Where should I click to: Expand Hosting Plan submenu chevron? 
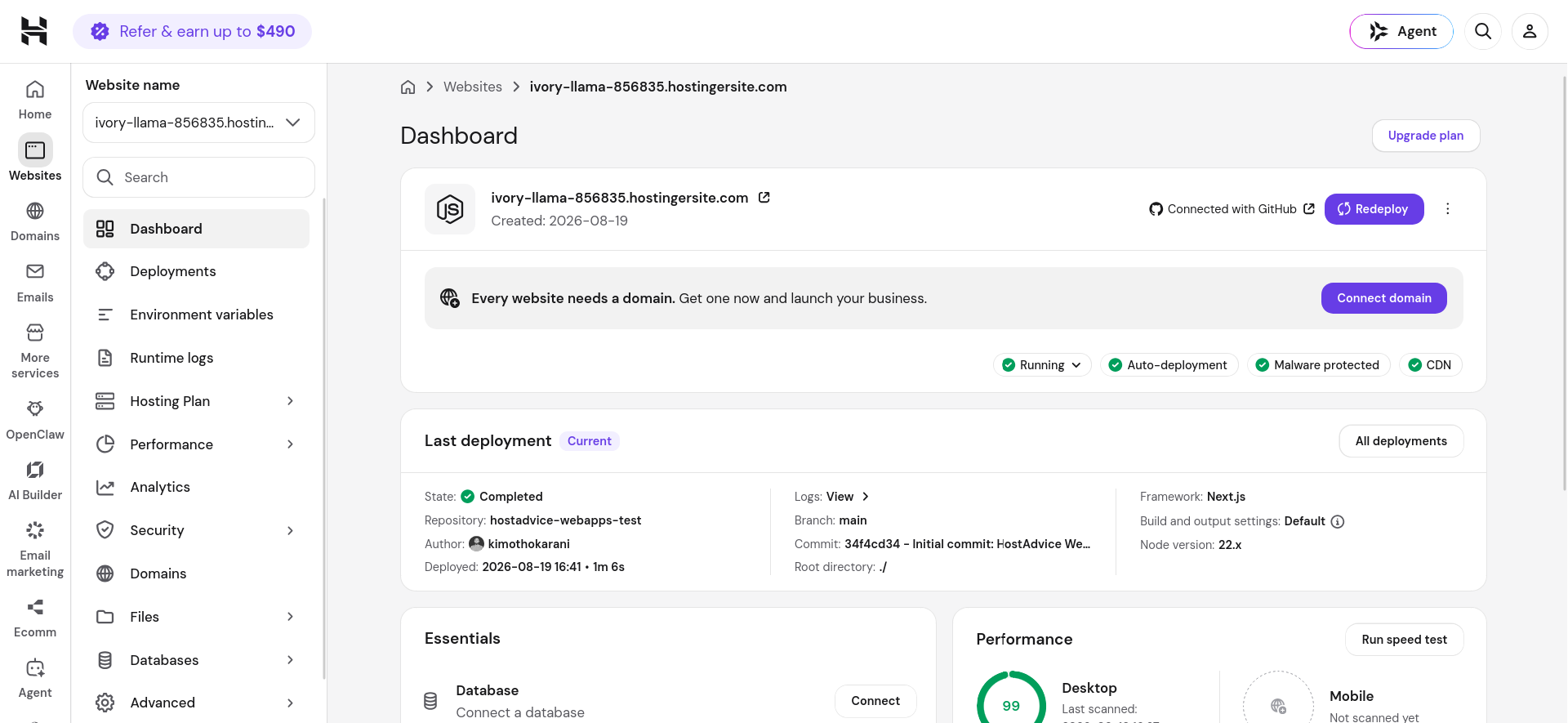tap(290, 401)
